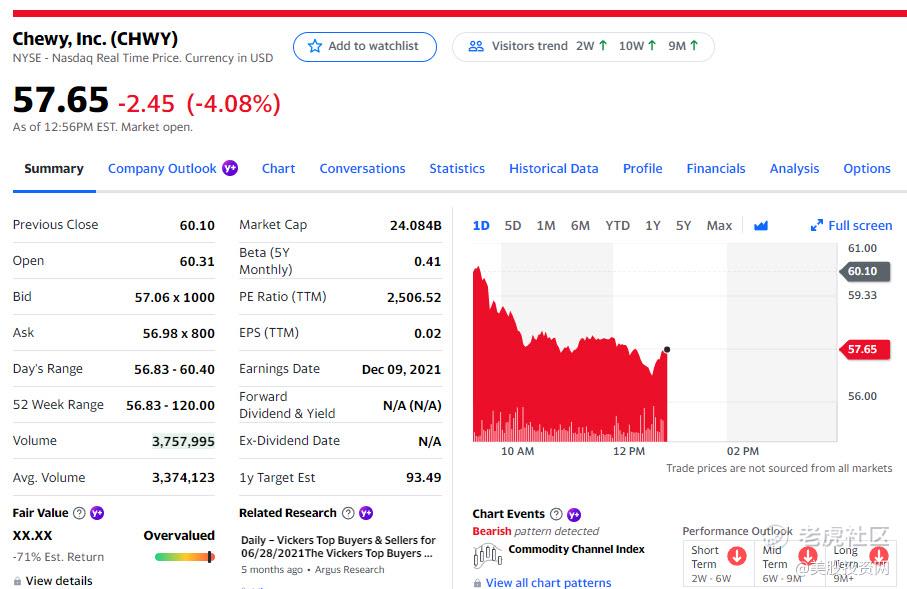Open View details under Fair Value
This screenshot has width=907, height=589.
59,581
